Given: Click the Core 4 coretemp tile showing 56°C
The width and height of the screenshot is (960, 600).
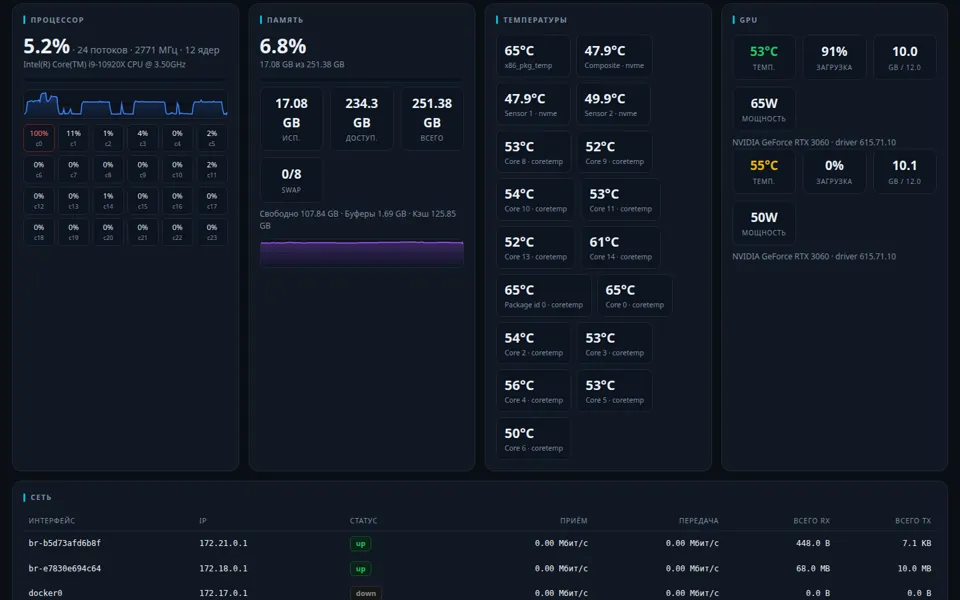Looking at the screenshot, I should (533, 391).
